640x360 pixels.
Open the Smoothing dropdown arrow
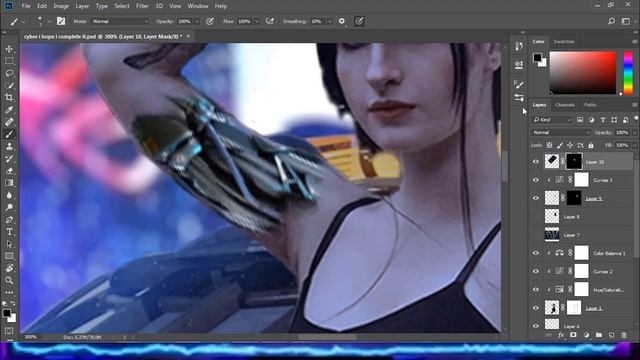click(x=329, y=21)
